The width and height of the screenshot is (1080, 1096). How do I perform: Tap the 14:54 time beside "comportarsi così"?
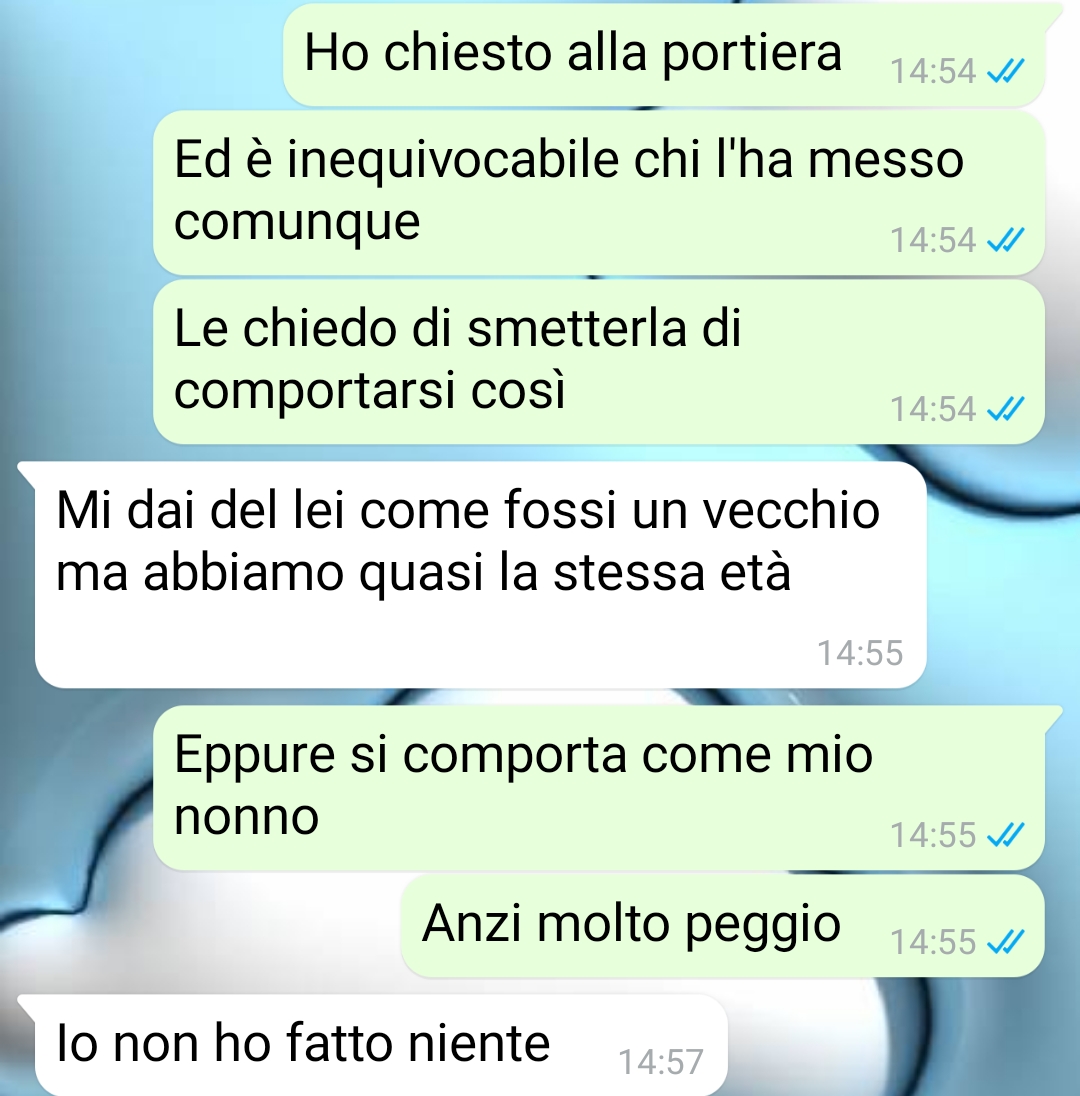(933, 410)
